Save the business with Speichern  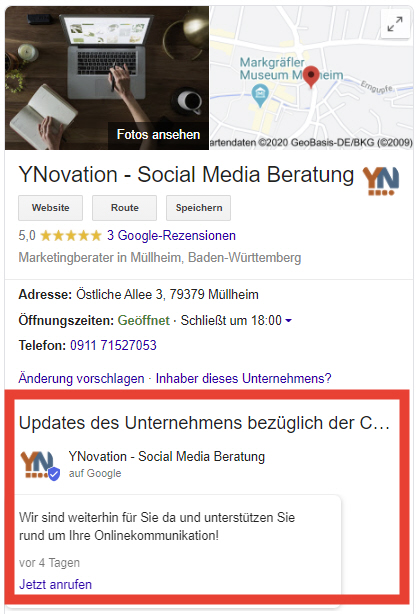[x=198, y=208]
